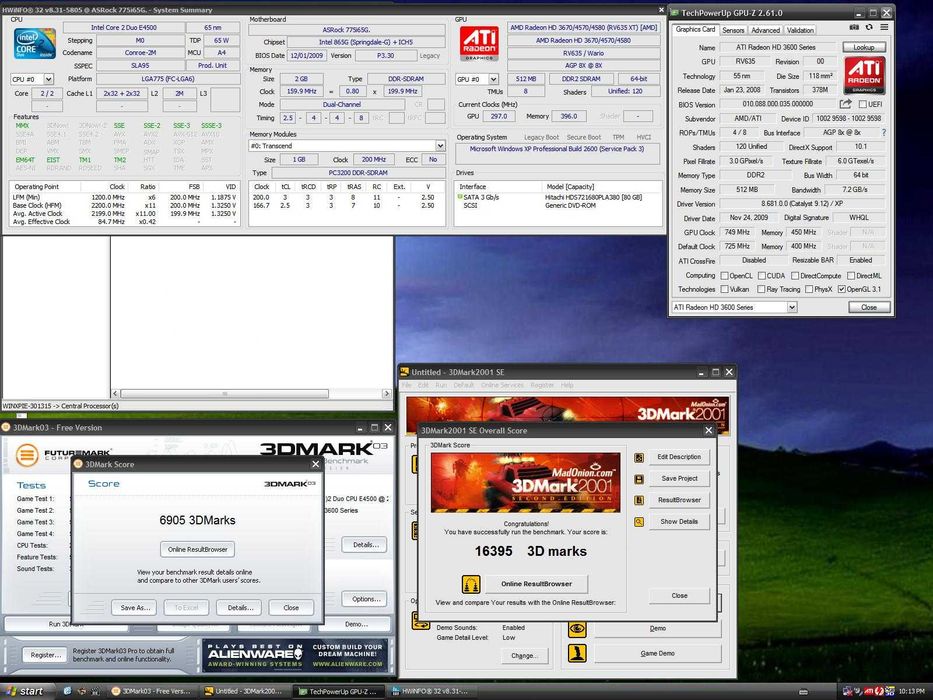Click Save Project button in 3DMark2001 score dialog

679,479
